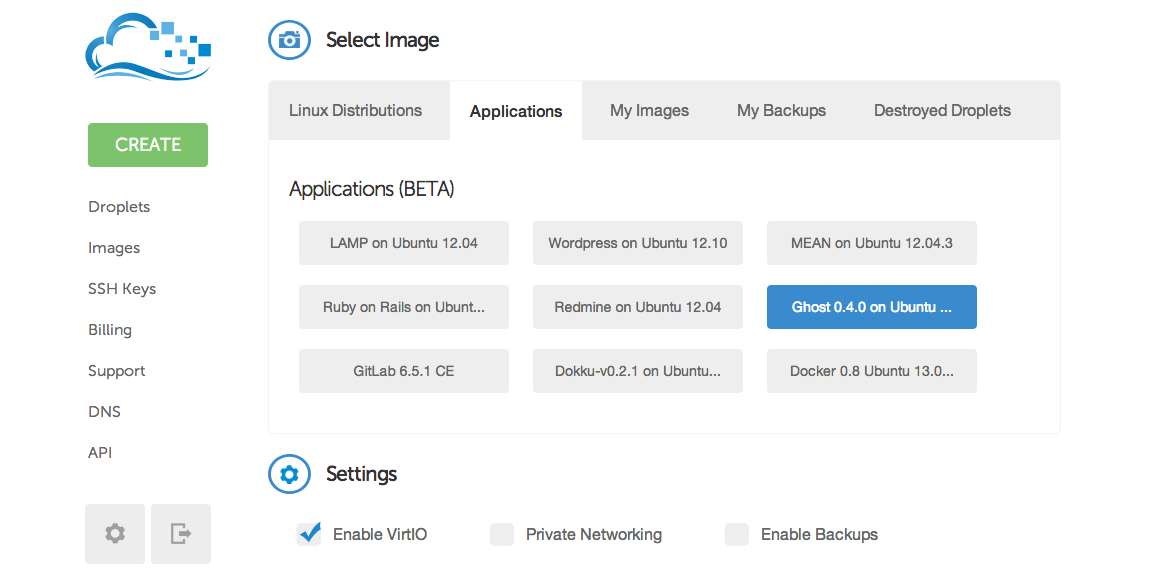Enable Private Networking checkbox
Viewport: 1168px width, 577px height.
[x=502, y=535]
